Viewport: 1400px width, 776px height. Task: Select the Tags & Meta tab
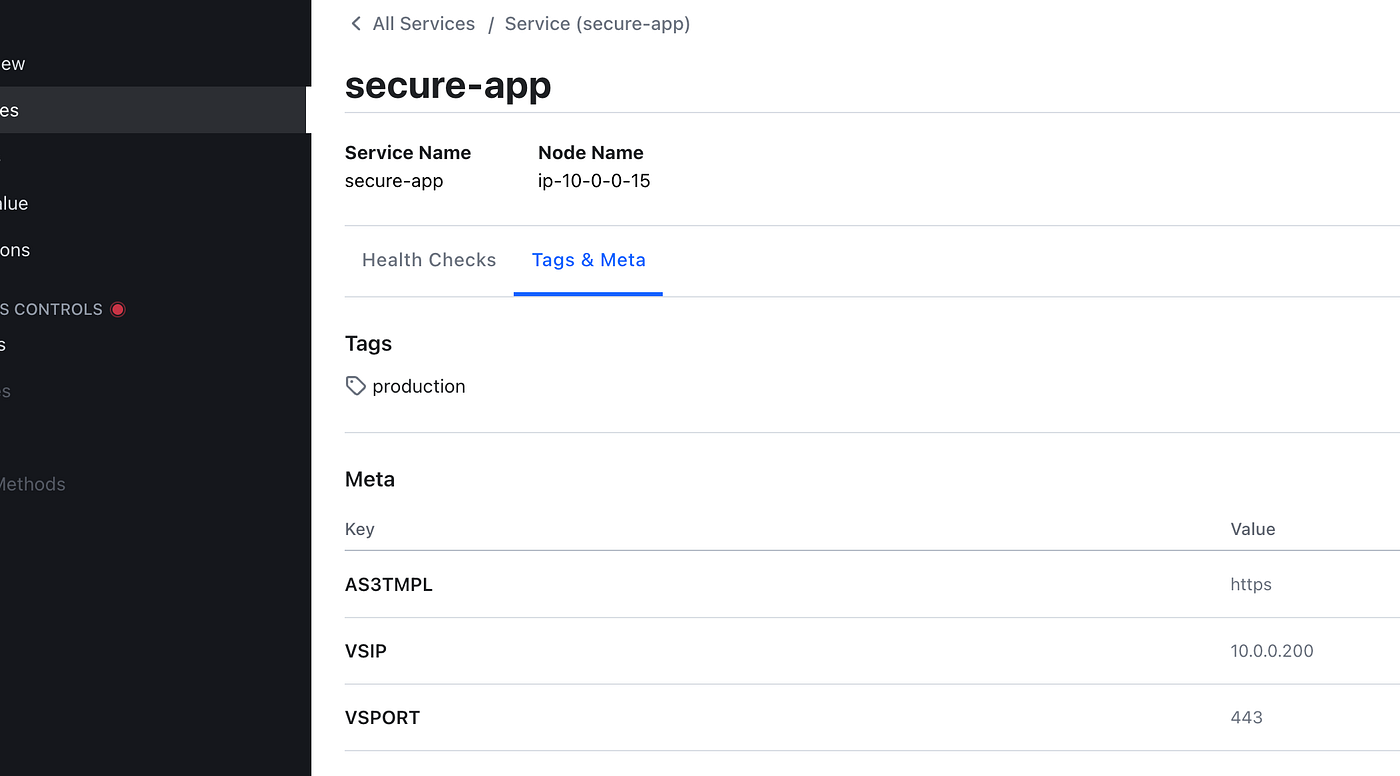[x=588, y=260]
